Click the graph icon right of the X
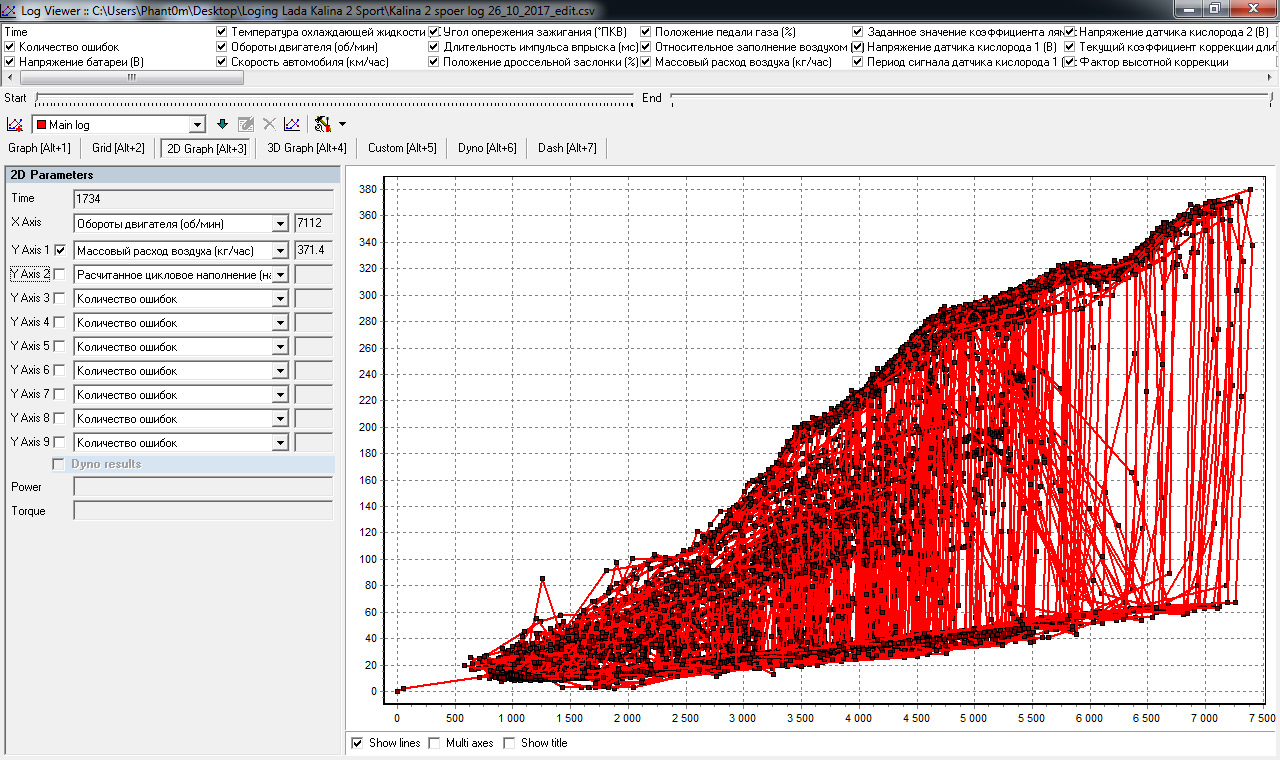1280x760 pixels. coord(291,124)
